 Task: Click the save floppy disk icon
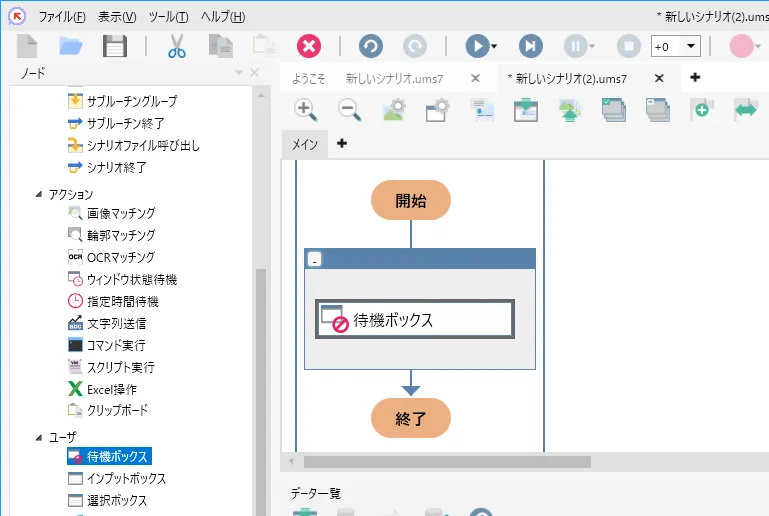(x=115, y=46)
